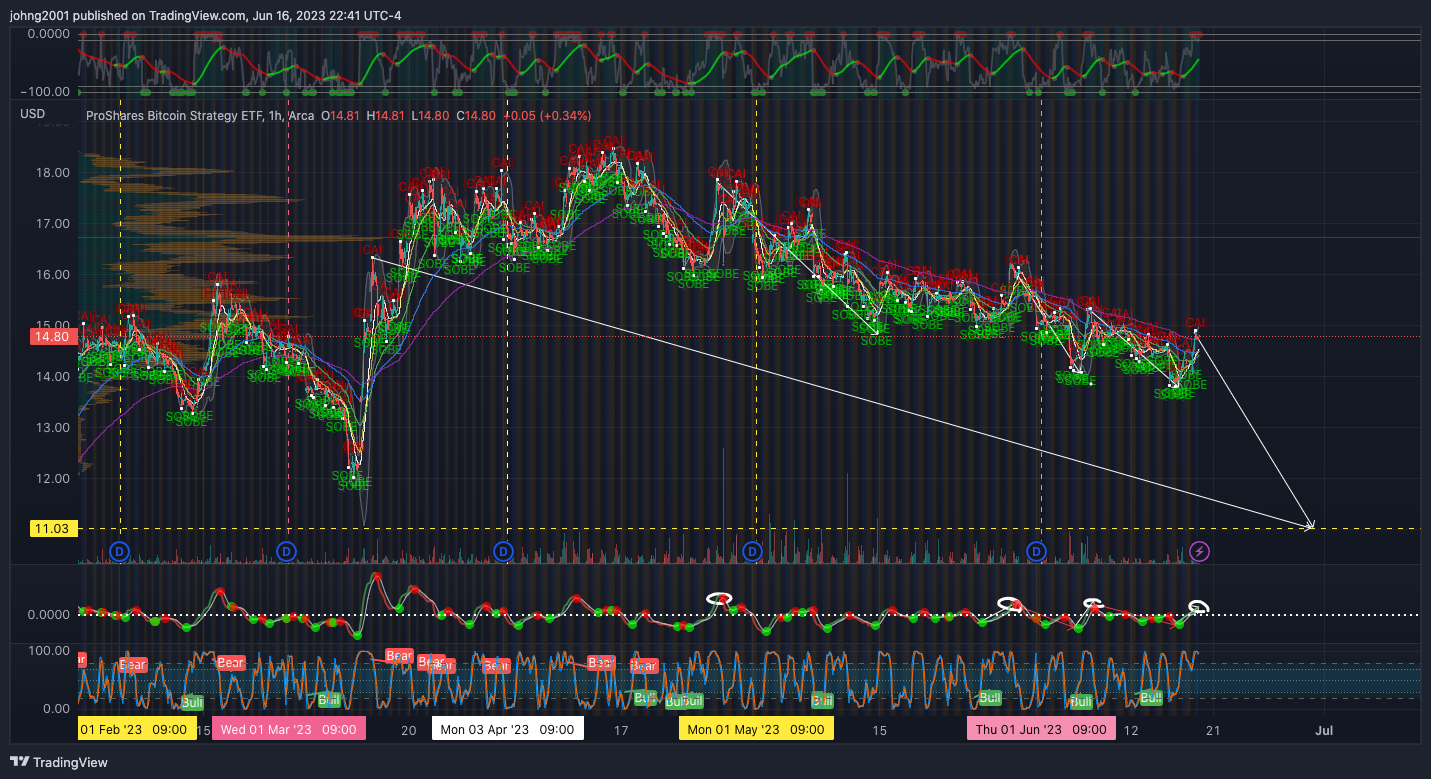
Task: Click the 15.00 price axis label
Action: point(53,326)
